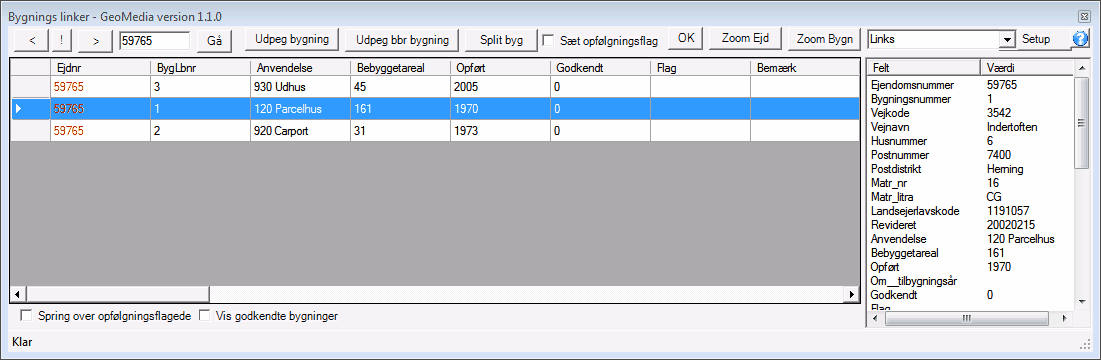Select the 120 Parcelhus cell in the grid
Image resolution: width=1101 pixels, height=360 pixels.
pos(300,109)
